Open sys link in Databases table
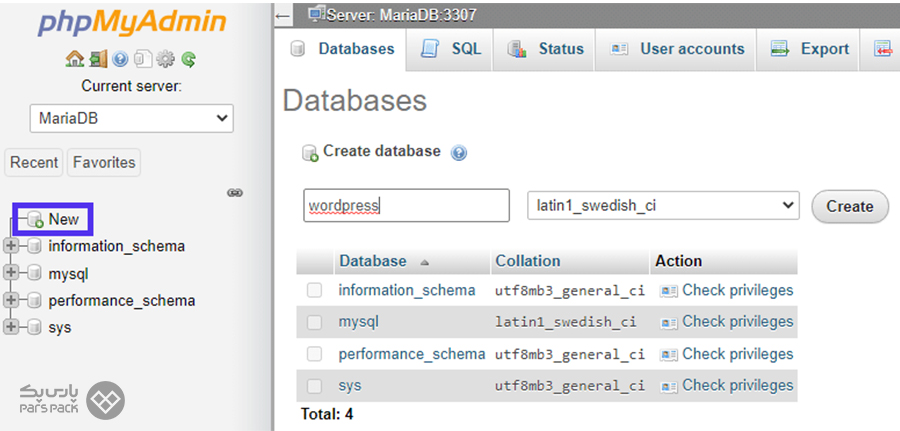Image resolution: width=900 pixels, height=431 pixels. coord(350,386)
